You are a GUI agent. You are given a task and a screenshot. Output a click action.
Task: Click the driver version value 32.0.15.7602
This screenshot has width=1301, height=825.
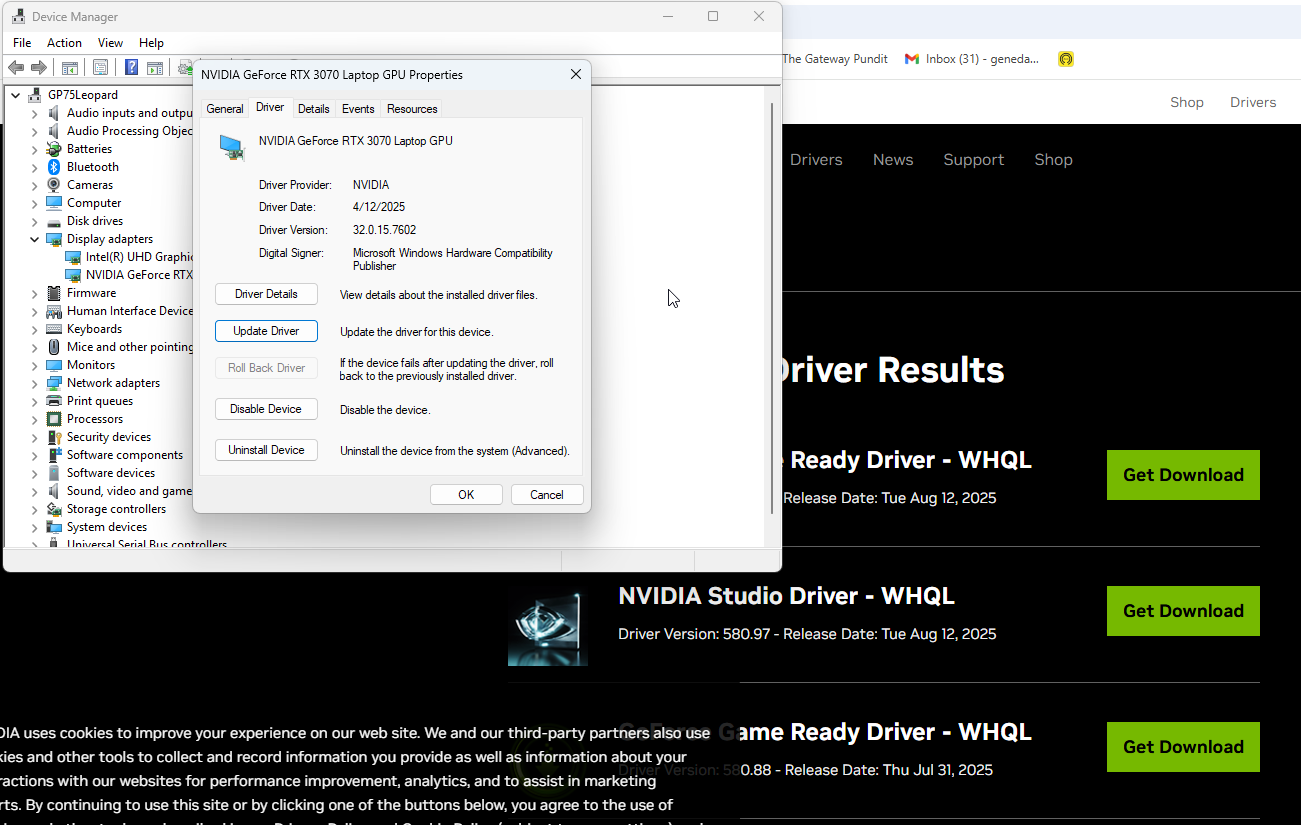[384, 230]
